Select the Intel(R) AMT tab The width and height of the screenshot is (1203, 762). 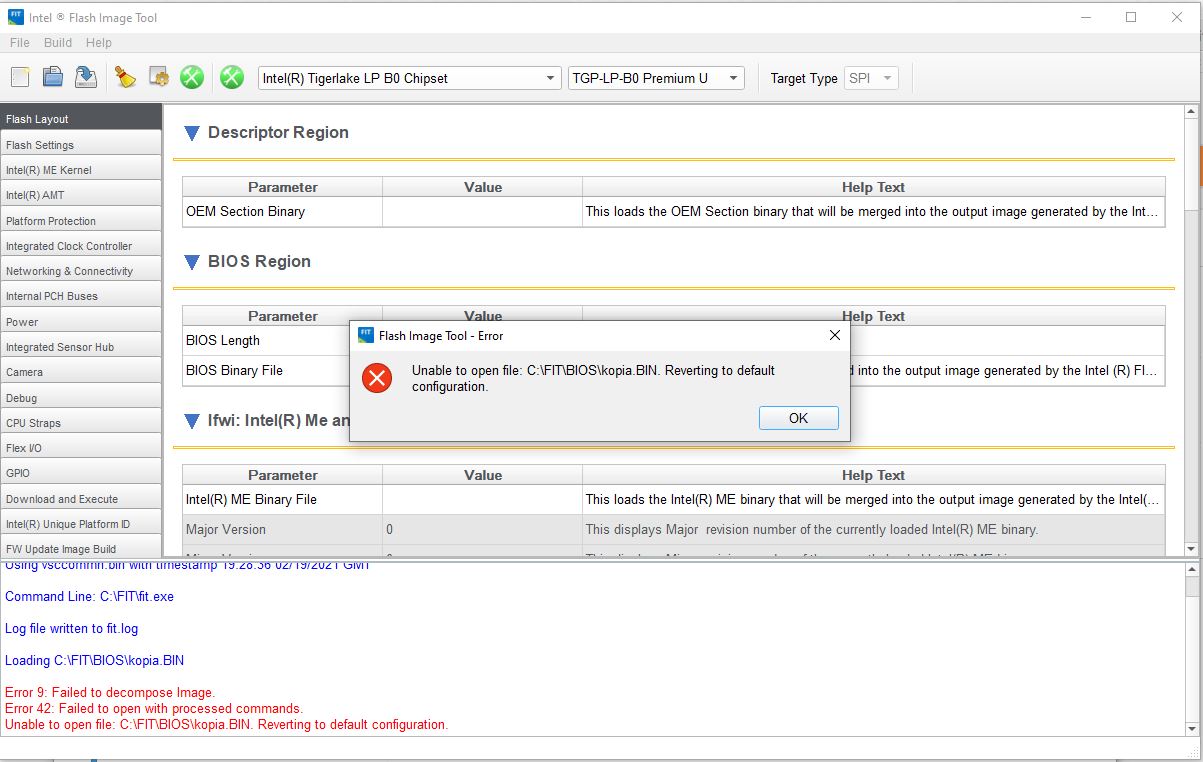[80, 195]
